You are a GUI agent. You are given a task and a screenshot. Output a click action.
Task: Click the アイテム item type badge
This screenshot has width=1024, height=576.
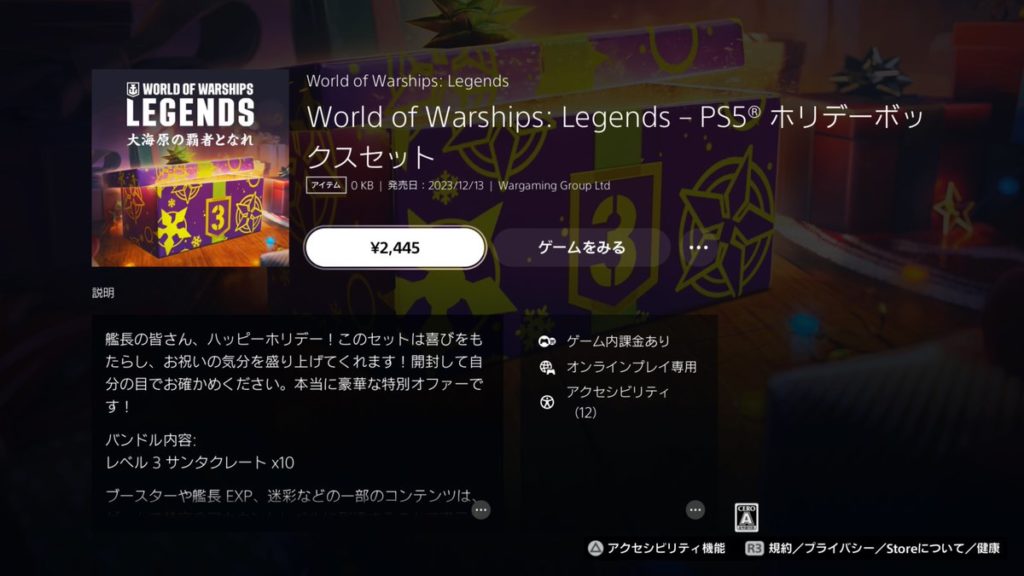326,185
